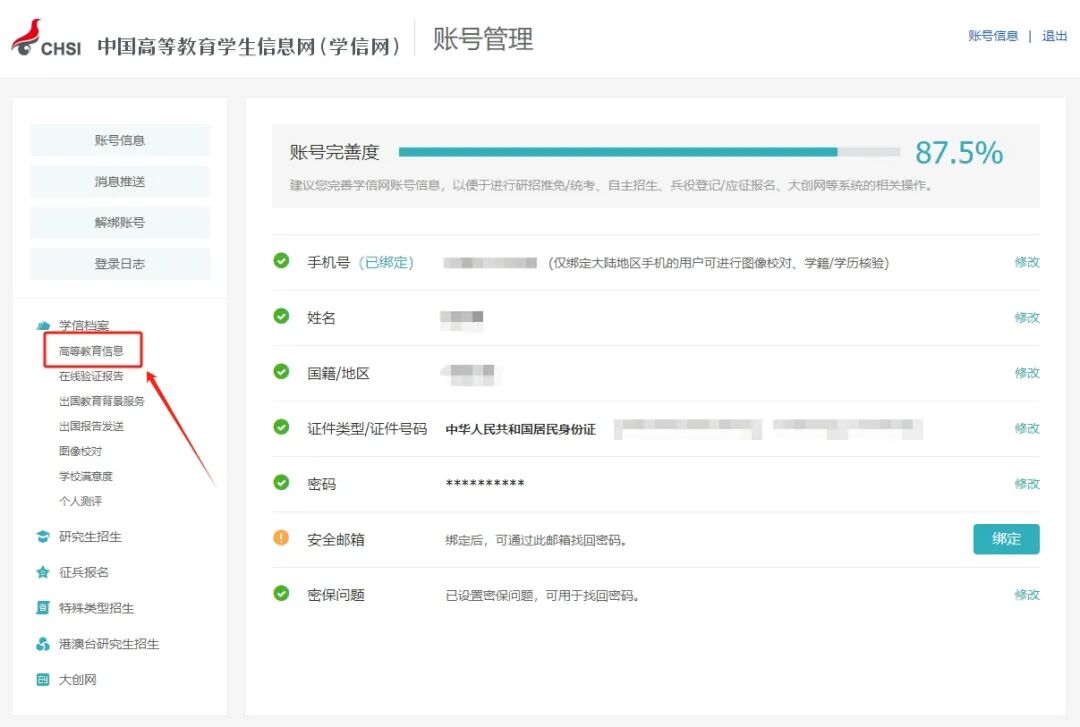Click 账号信息 link in top right
1080x727 pixels.
click(x=993, y=36)
